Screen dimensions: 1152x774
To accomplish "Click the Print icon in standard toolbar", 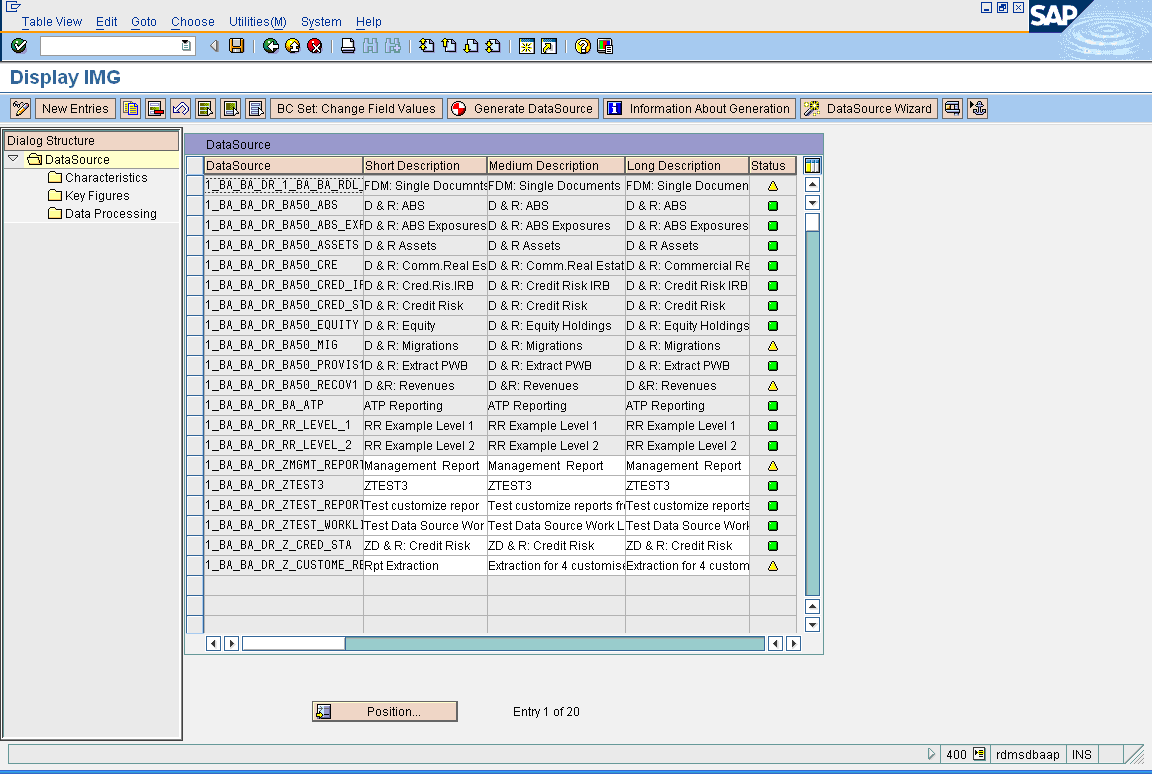I will [348, 46].
